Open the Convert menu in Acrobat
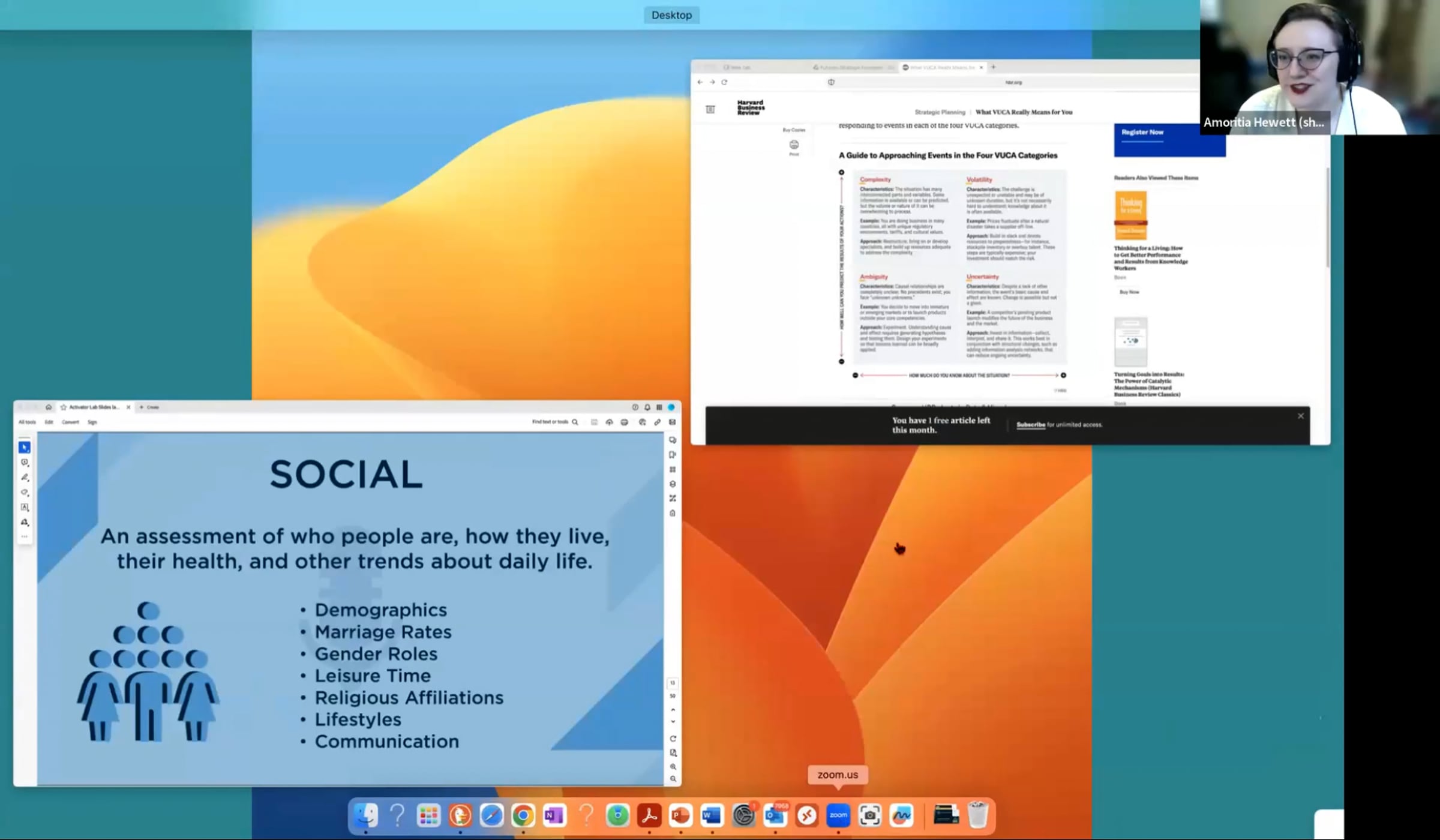1440x840 pixels. pyautogui.click(x=70, y=422)
